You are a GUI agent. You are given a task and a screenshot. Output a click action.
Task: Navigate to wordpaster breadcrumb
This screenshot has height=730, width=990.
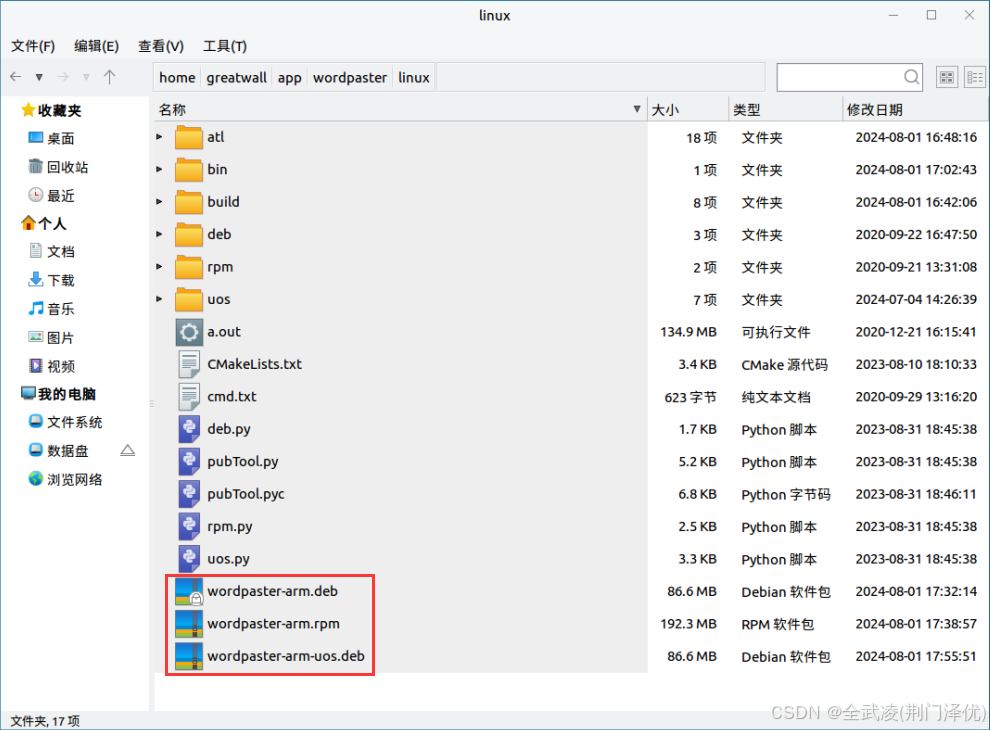(350, 78)
